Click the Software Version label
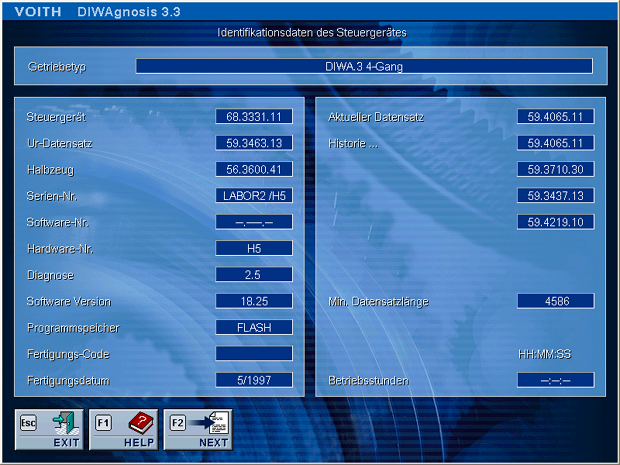This screenshot has width=620, height=465. pos(69,302)
